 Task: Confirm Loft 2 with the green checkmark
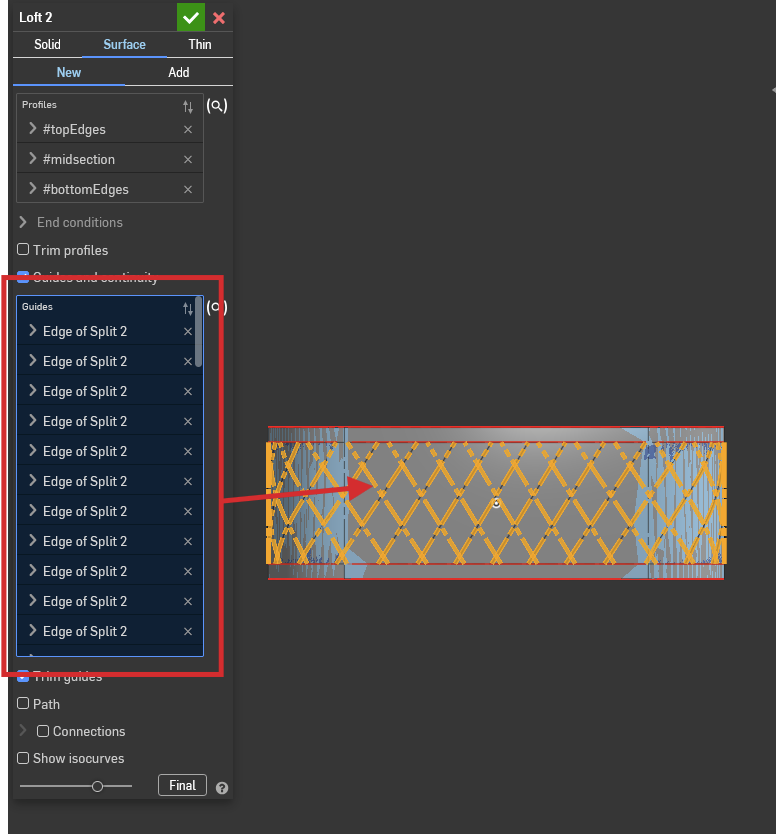191,18
